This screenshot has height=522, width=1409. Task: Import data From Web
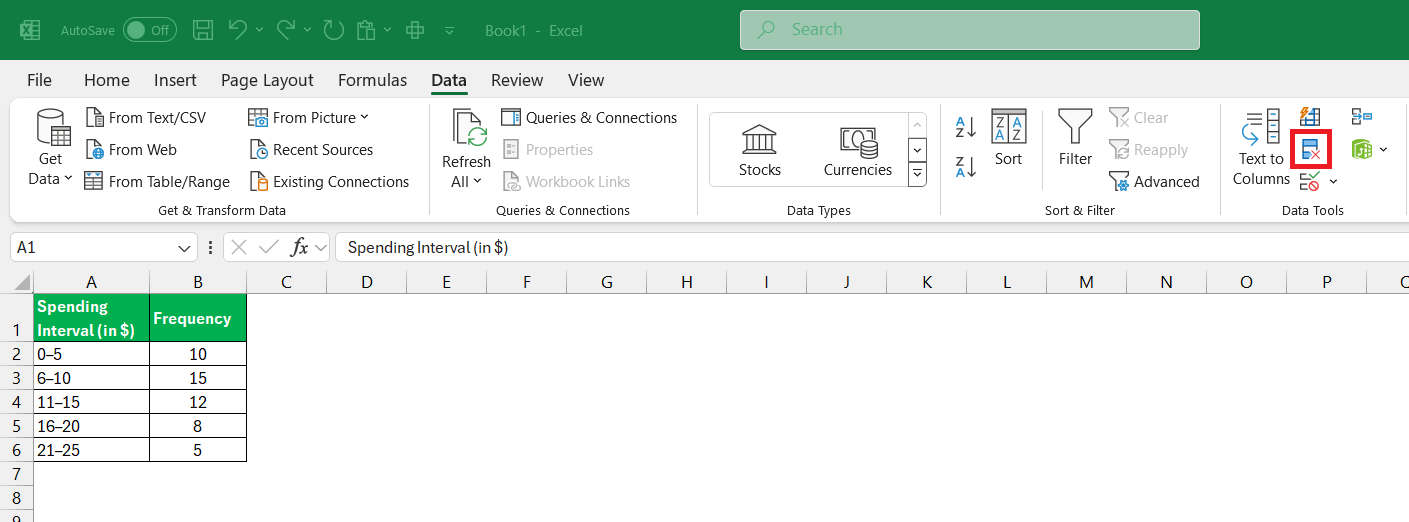[x=131, y=150]
